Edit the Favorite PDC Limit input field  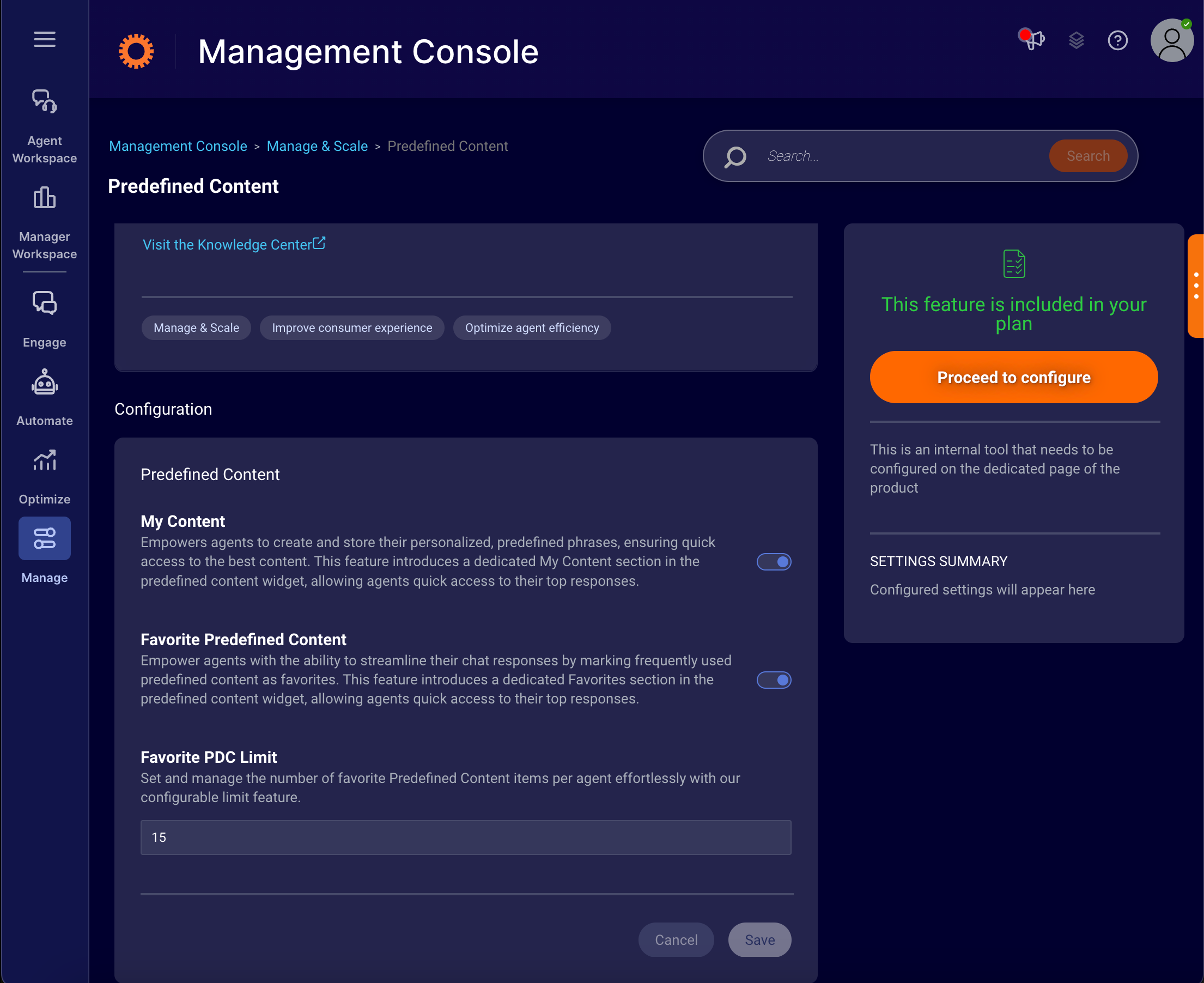(x=466, y=837)
